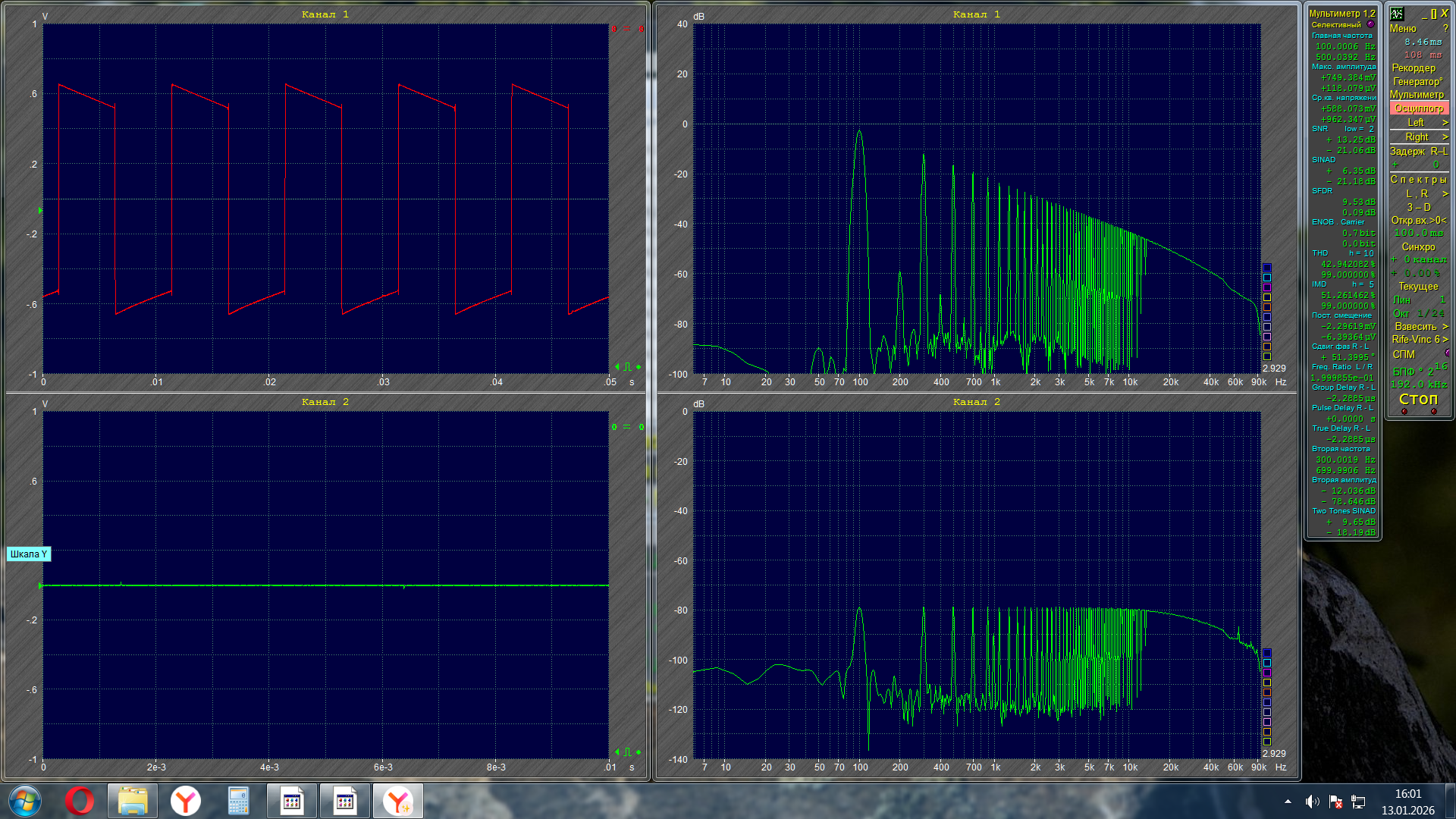Click the taskbar volume speaker icon

tap(1312, 802)
